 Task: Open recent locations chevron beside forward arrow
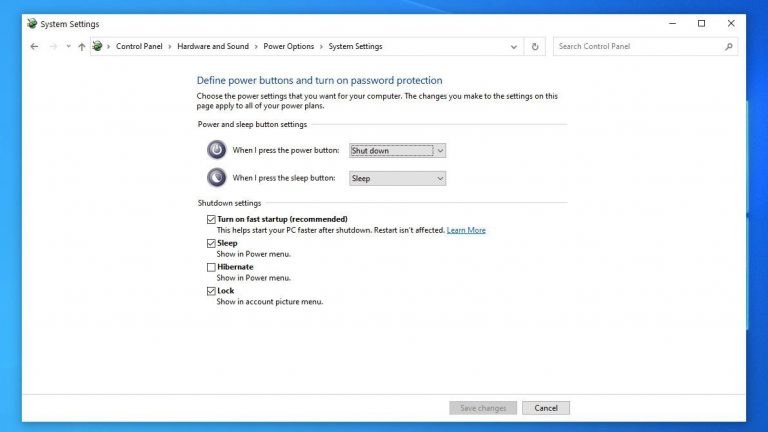68,47
